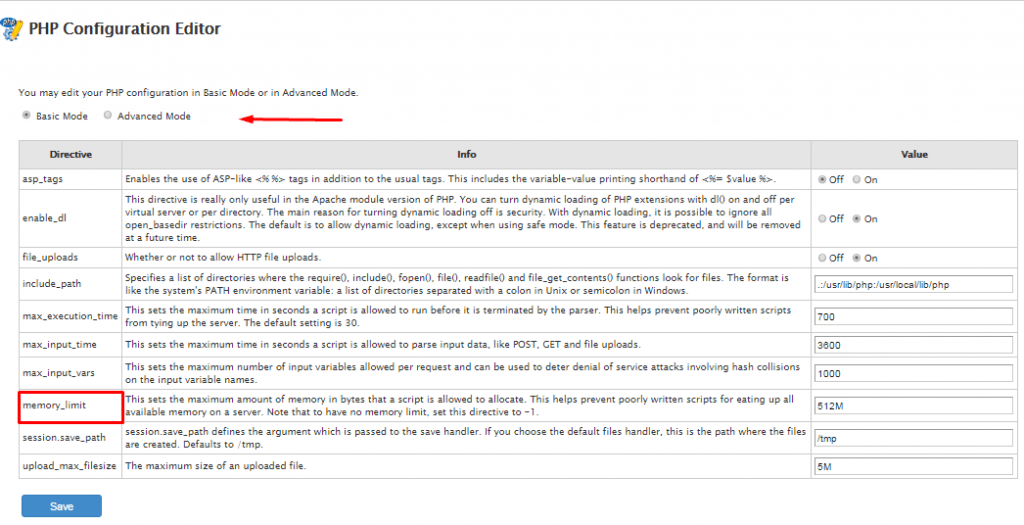The height and width of the screenshot is (525, 1024).
Task: Click the session.save_path directive name
Action: pyautogui.click(x=63, y=438)
